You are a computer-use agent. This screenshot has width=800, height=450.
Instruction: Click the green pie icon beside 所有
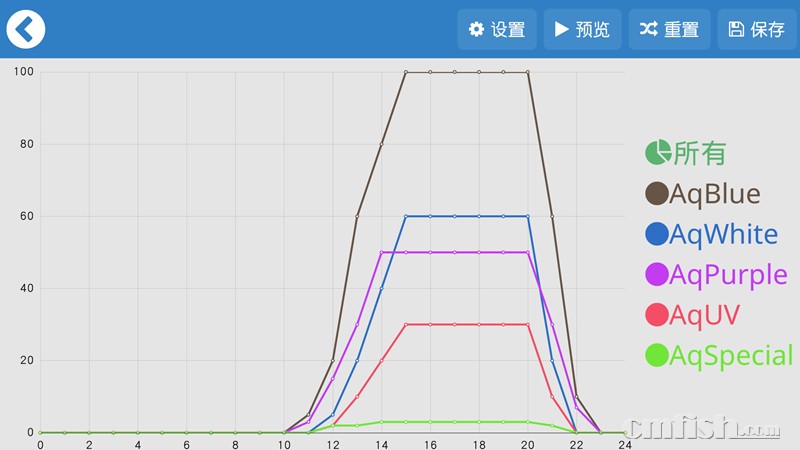[x=658, y=152]
